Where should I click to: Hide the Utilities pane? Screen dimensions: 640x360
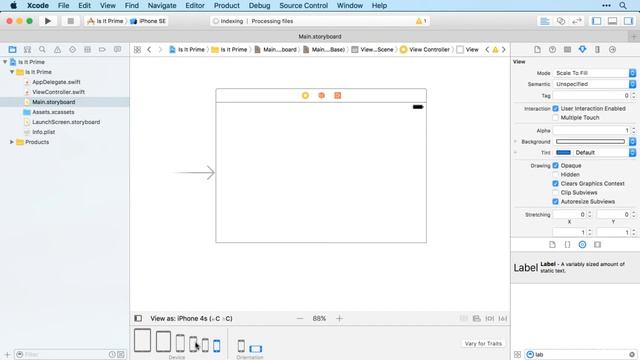pyautogui.click(x=628, y=21)
